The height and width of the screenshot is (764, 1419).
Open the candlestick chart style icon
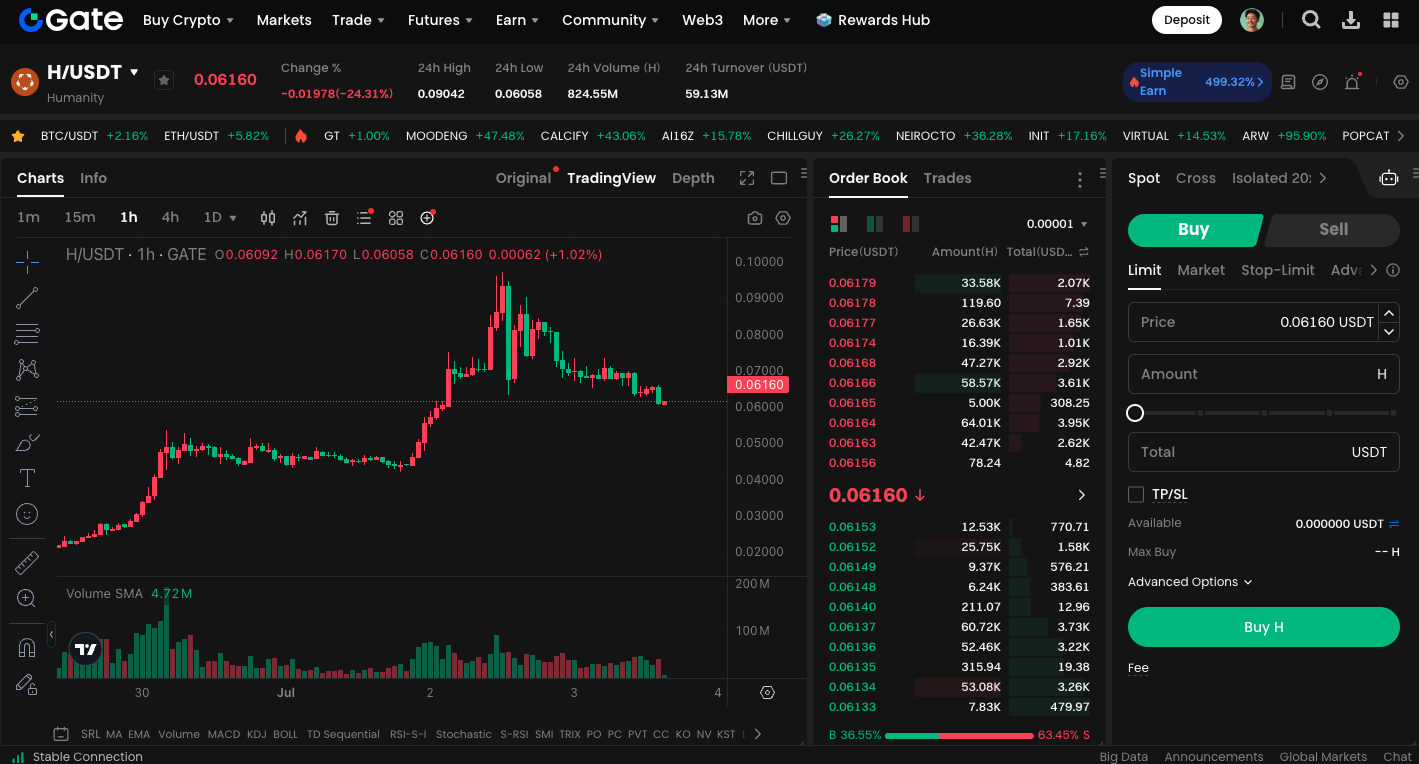click(x=268, y=218)
